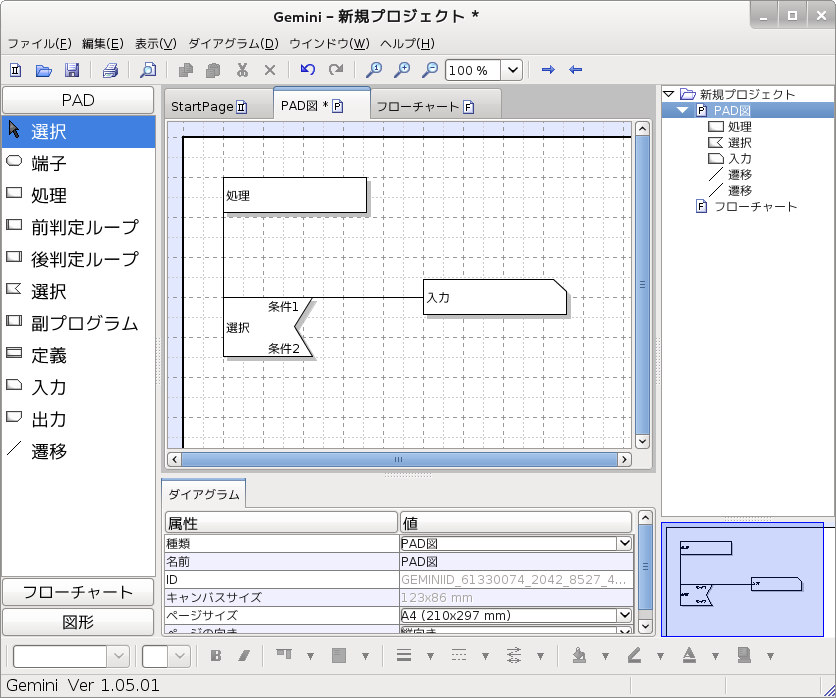This screenshot has height=698, width=836.
Task: Collapse the PAD図 tree node
Action: point(682,110)
